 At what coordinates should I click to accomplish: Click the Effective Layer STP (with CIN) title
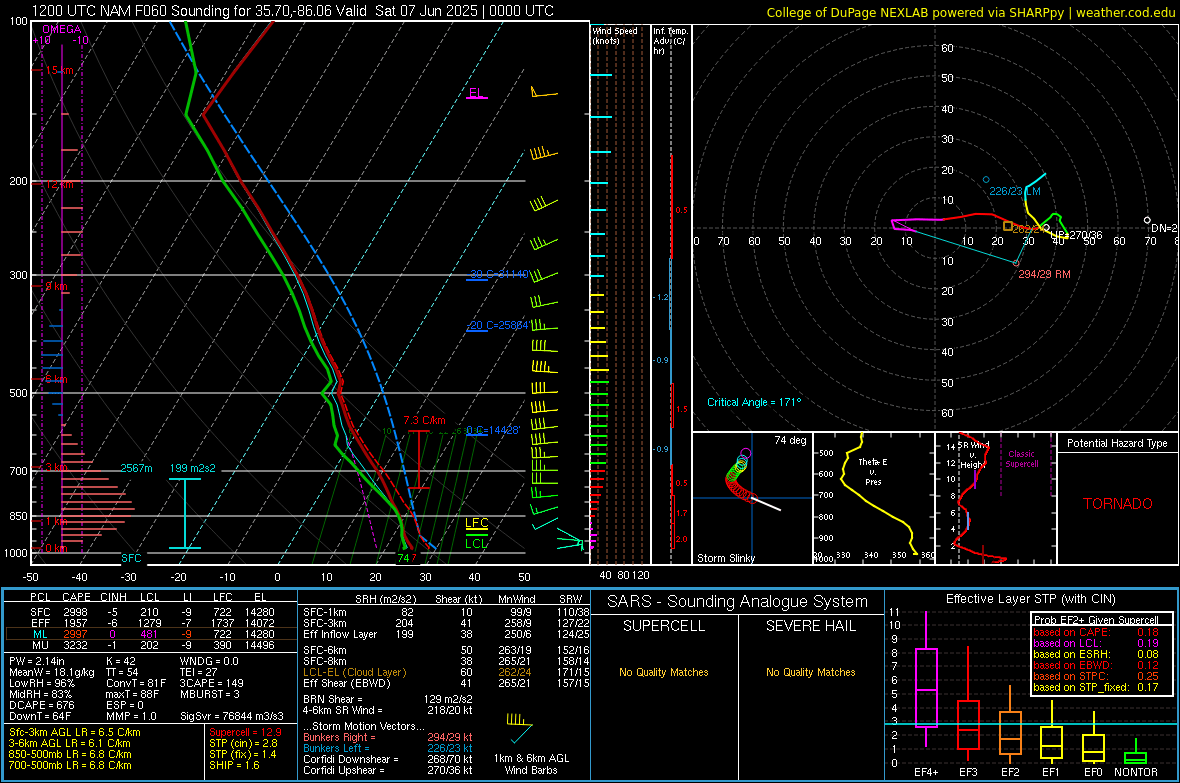[x=1030, y=599]
